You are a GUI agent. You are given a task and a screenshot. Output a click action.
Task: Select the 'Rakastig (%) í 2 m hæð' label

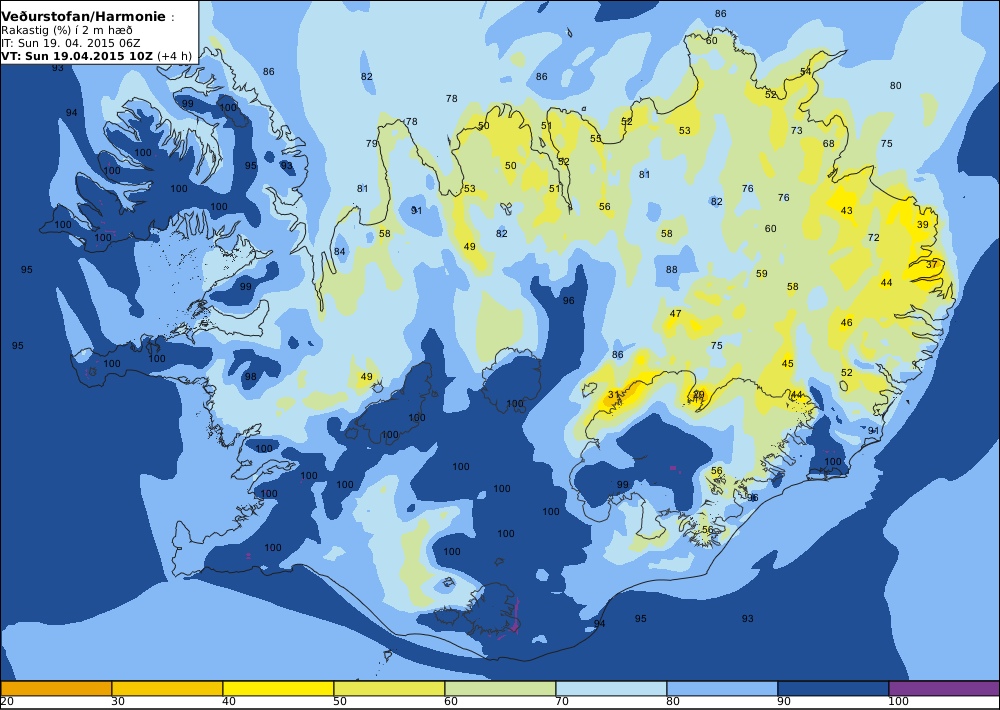66,30
